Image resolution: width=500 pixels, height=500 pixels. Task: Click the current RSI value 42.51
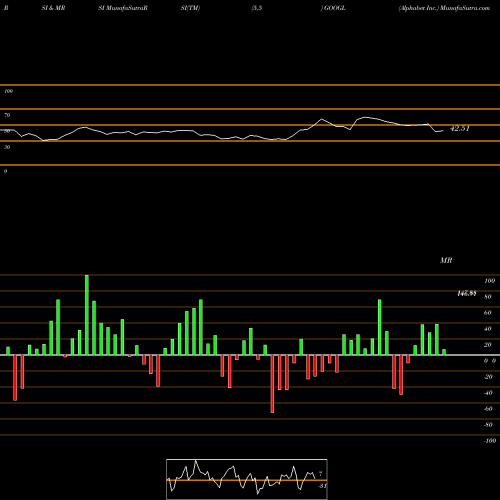click(x=459, y=129)
